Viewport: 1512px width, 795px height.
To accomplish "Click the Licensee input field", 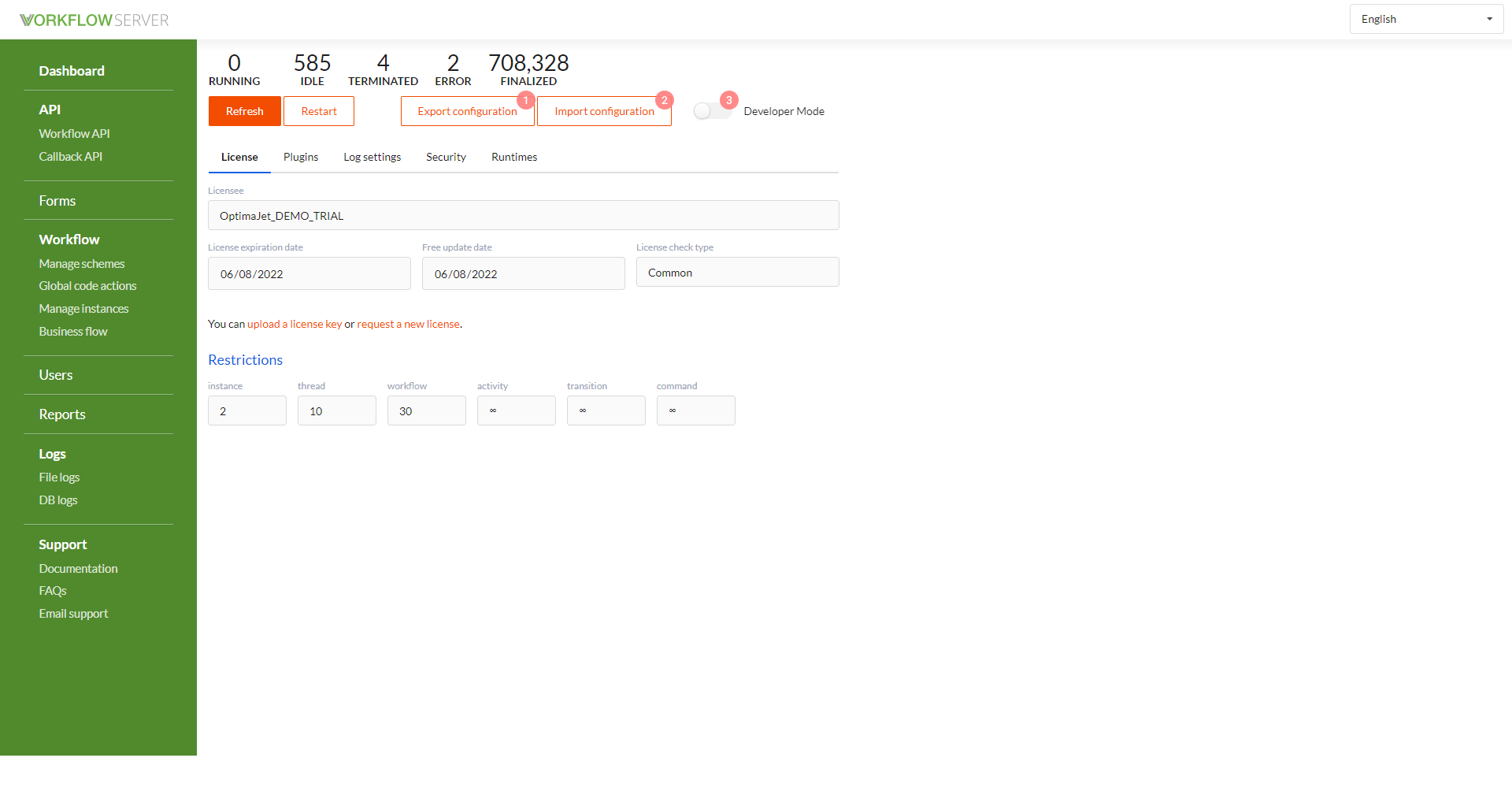I will click(x=524, y=215).
